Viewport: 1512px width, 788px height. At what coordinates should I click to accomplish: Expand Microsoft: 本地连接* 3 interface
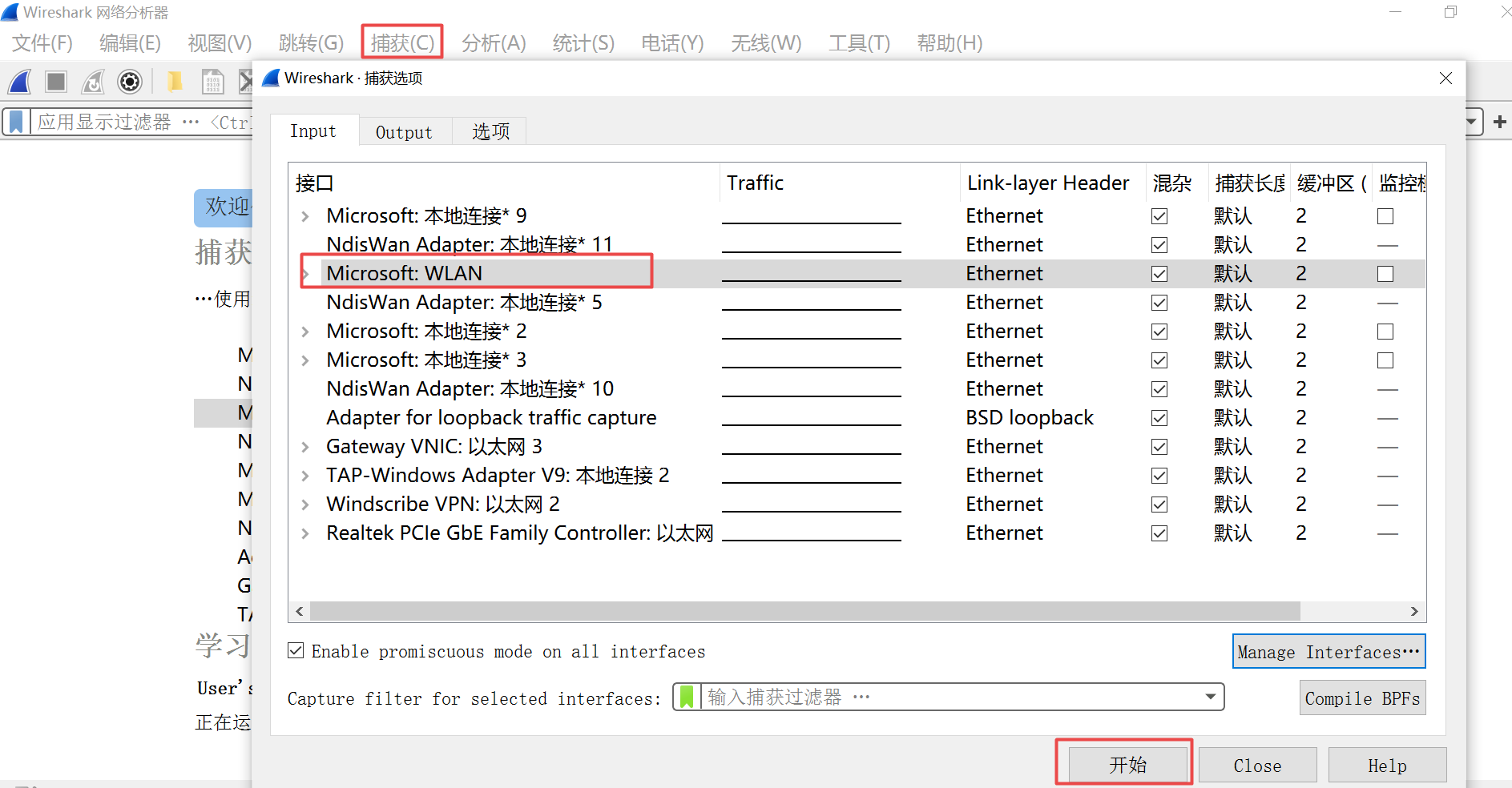click(x=305, y=360)
